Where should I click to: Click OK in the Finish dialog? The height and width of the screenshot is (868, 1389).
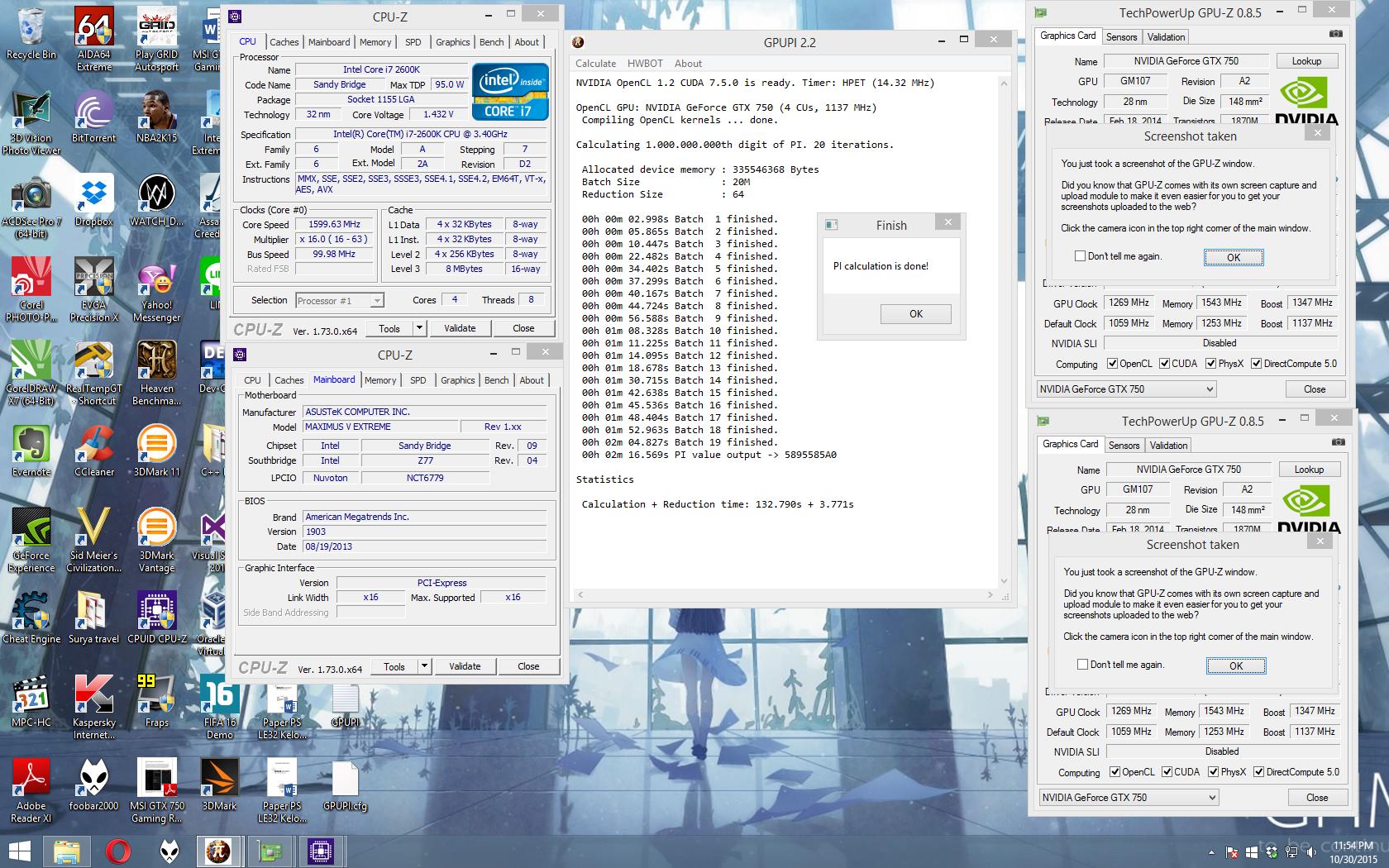(916, 314)
